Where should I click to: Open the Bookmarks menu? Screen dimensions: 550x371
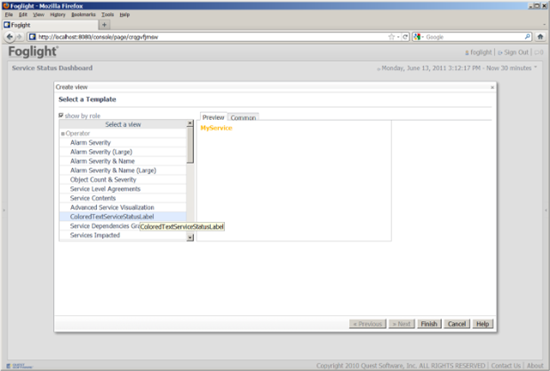point(83,14)
